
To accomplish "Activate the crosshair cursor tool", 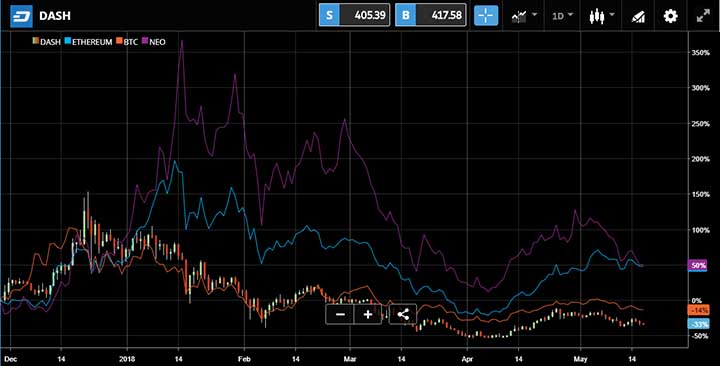I will coord(486,15).
